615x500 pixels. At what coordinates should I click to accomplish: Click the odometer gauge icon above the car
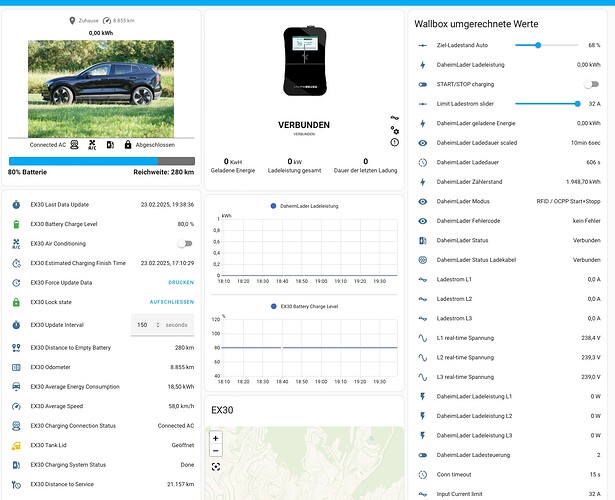[107, 20]
